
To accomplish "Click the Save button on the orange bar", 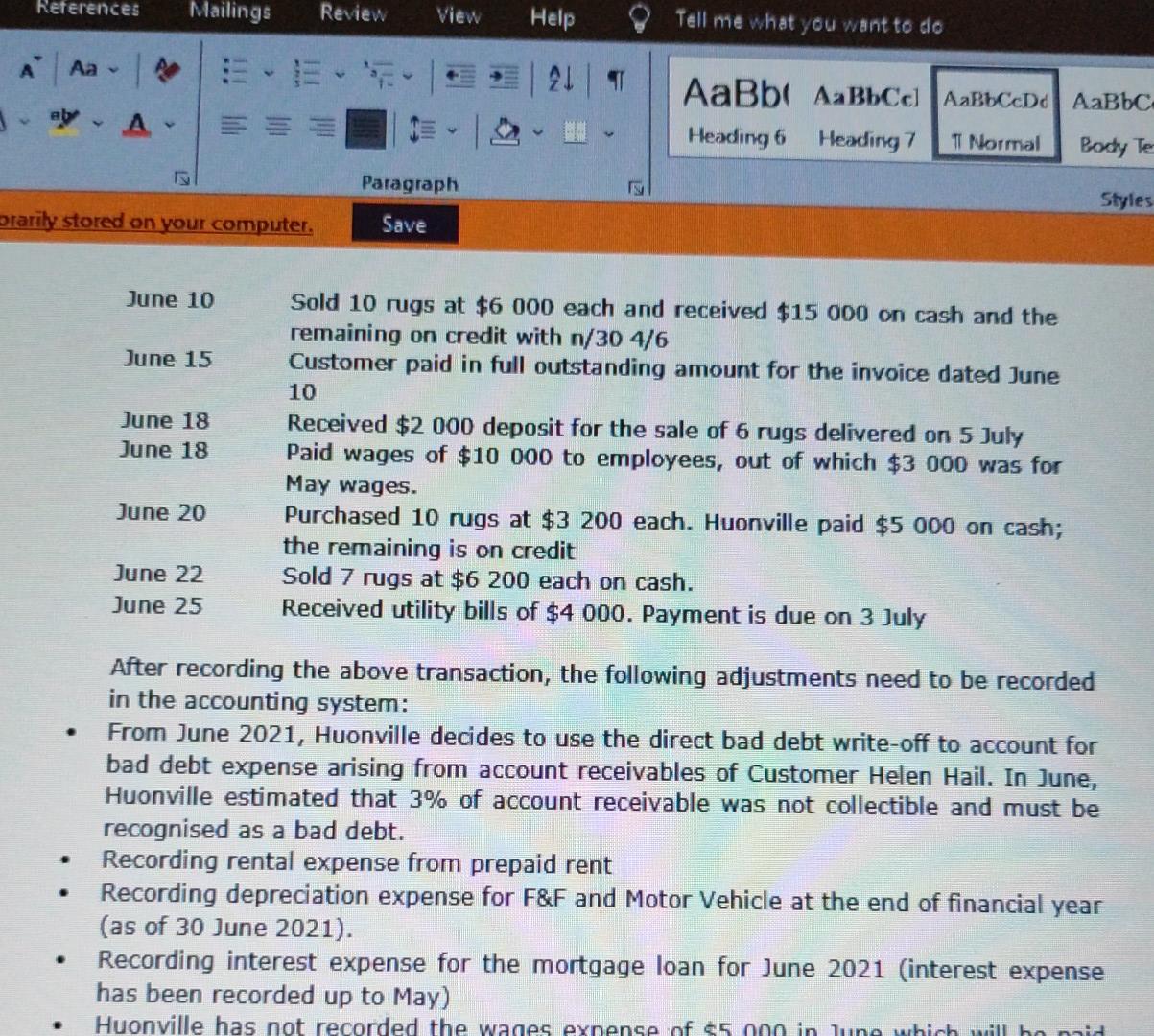I will point(403,224).
